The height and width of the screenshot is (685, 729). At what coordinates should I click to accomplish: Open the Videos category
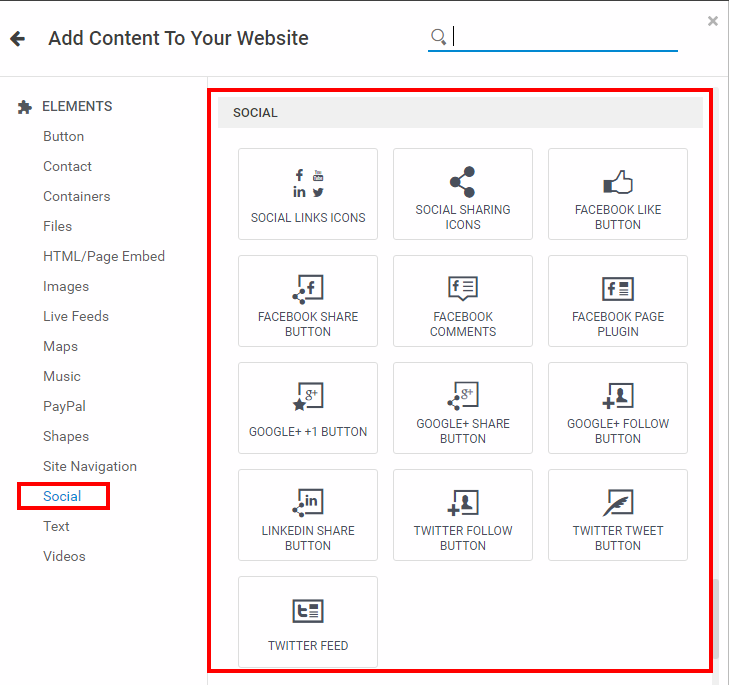point(64,556)
